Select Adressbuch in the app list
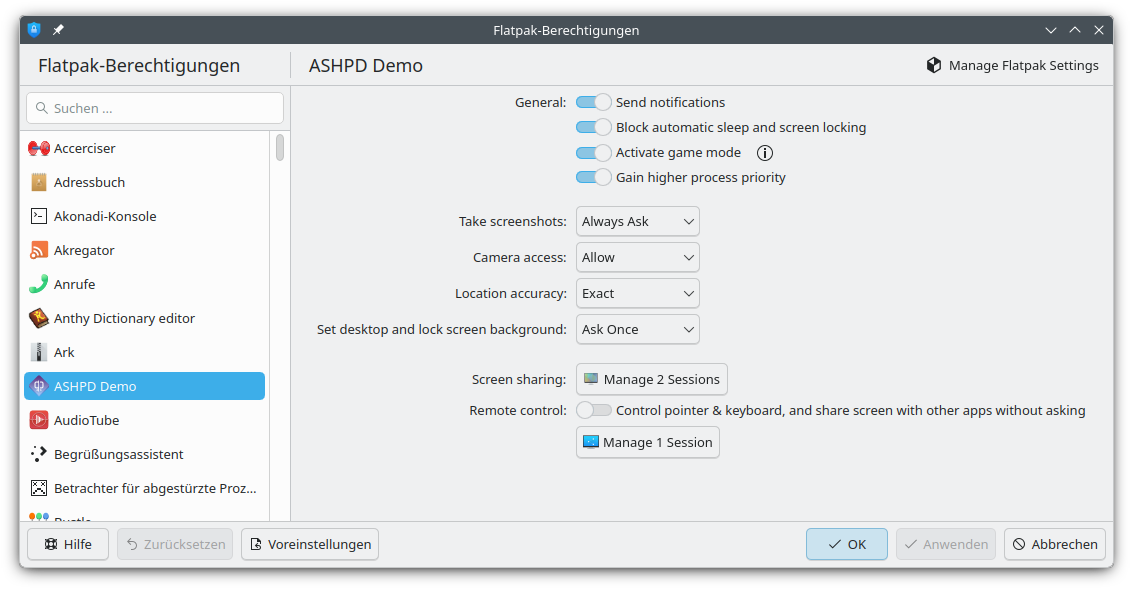This screenshot has width=1133, height=591. (x=145, y=182)
